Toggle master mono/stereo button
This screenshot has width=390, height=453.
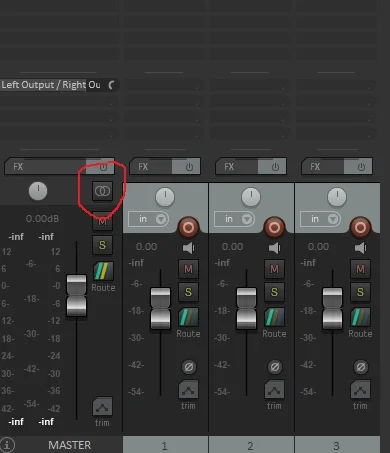point(102,191)
